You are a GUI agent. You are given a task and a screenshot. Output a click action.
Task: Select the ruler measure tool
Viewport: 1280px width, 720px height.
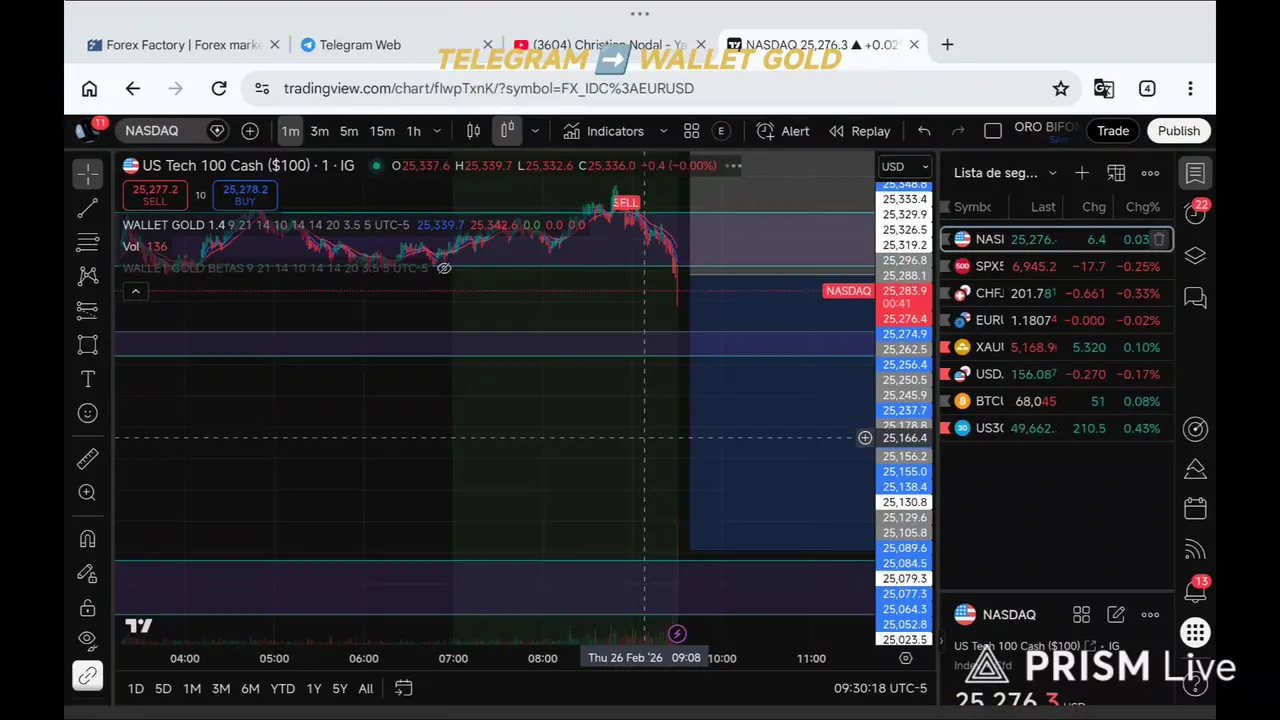click(88, 458)
